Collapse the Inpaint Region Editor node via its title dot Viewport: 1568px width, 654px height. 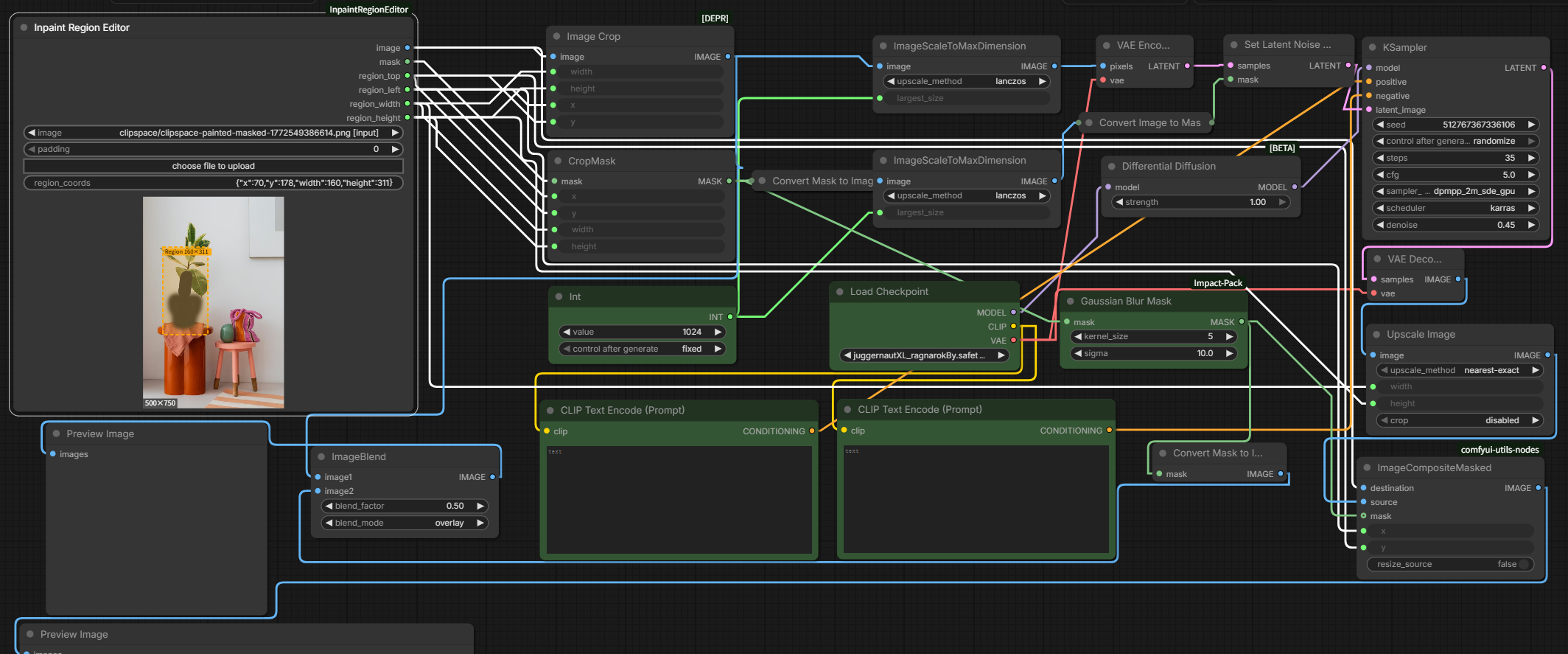(x=24, y=27)
